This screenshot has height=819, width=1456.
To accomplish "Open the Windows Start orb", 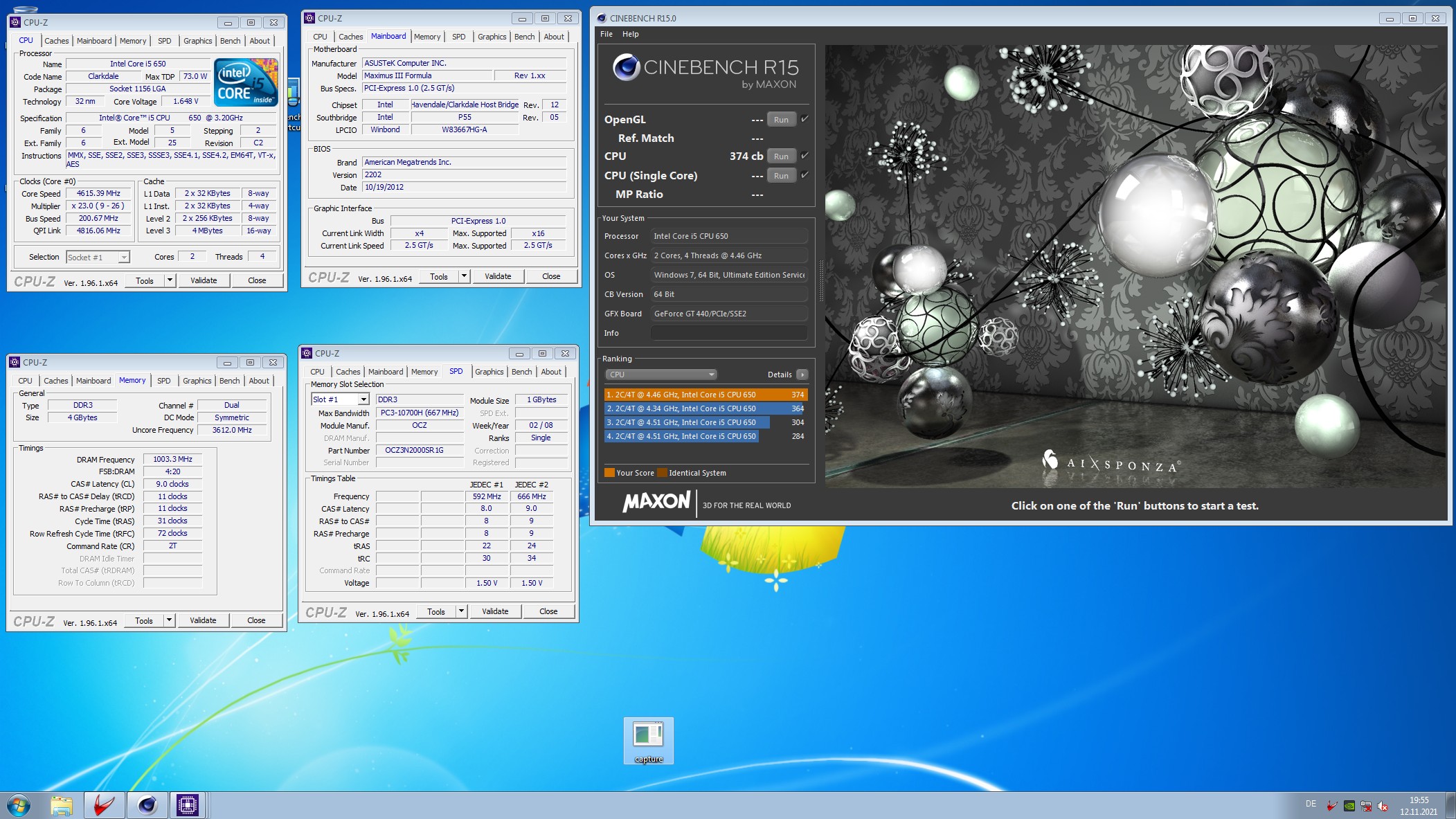I will [19, 805].
